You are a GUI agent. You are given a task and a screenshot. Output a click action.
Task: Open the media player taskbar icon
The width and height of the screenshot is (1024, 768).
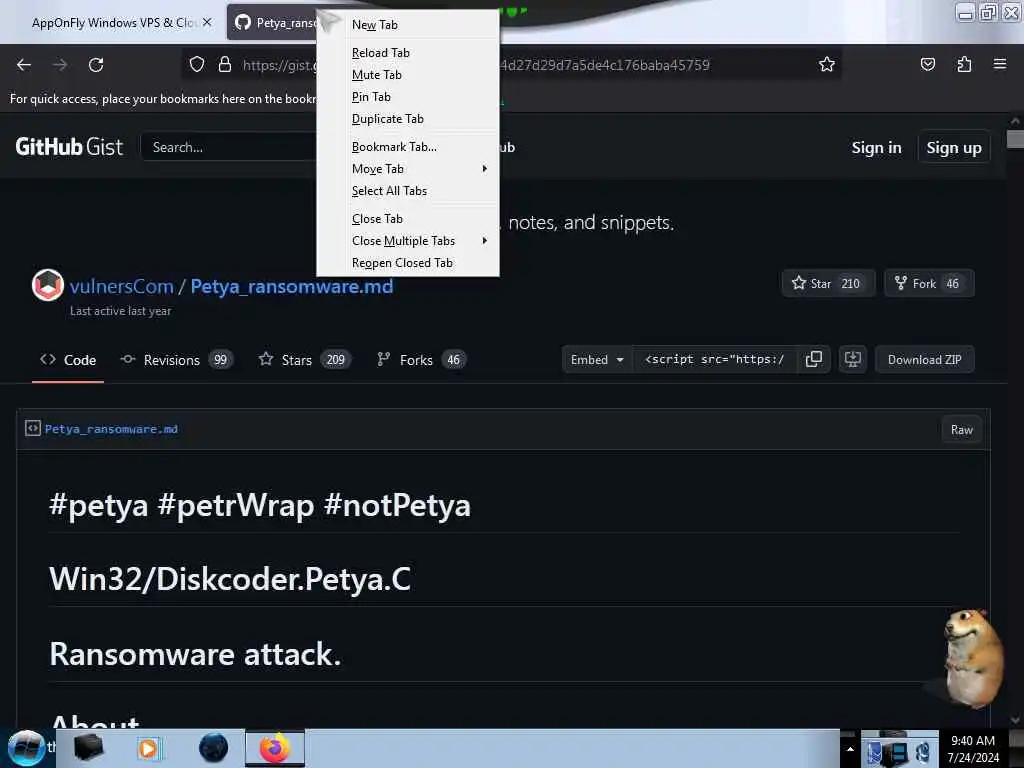pos(149,748)
